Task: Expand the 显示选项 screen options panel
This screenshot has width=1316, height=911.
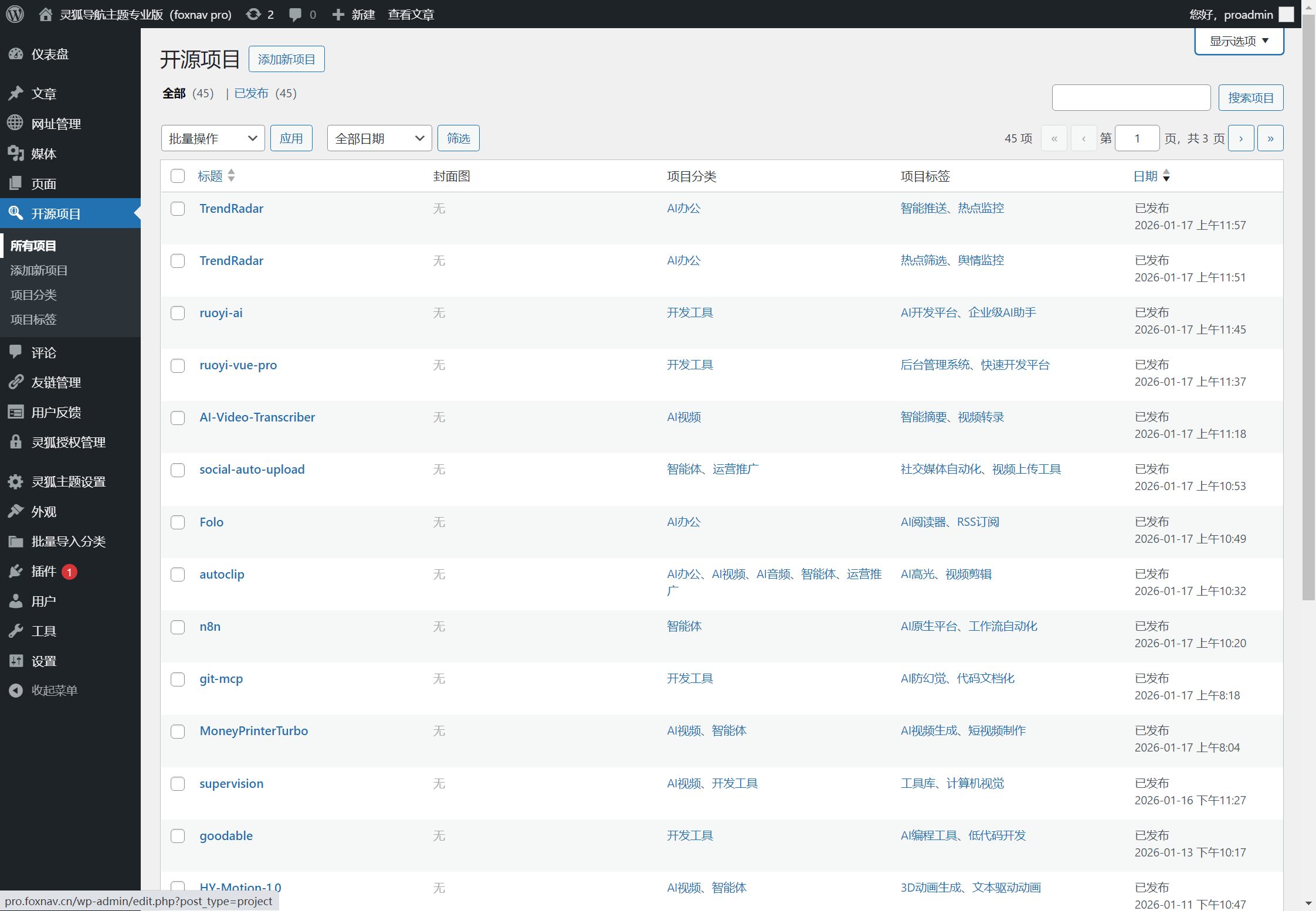Action: 1239,41
